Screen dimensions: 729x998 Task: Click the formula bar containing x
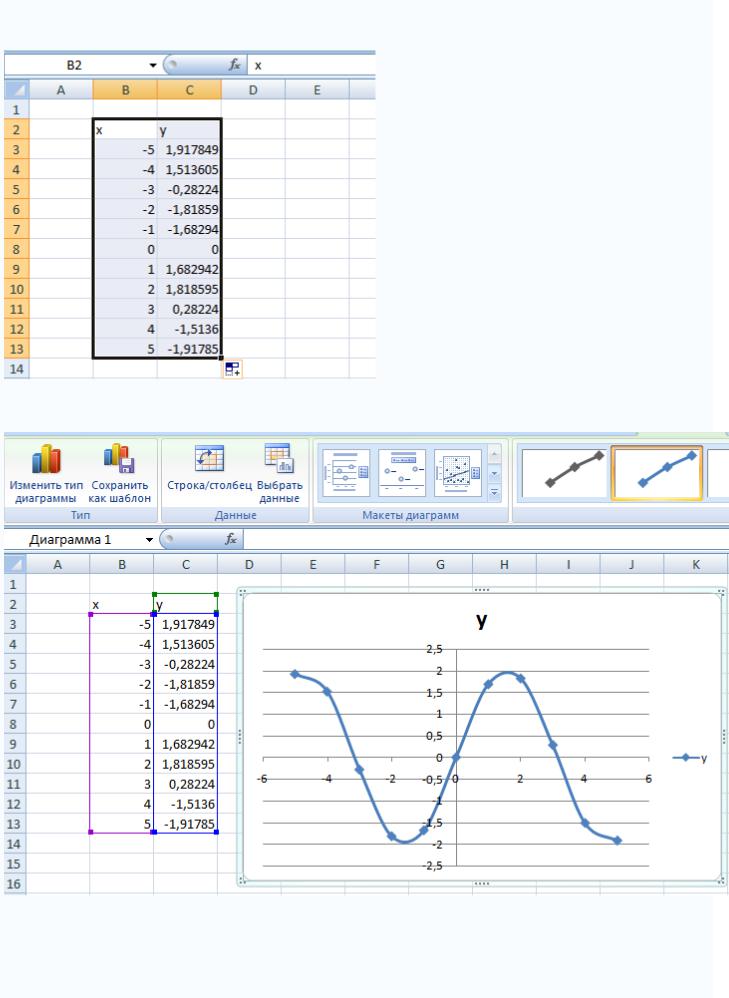pyautogui.click(x=311, y=65)
